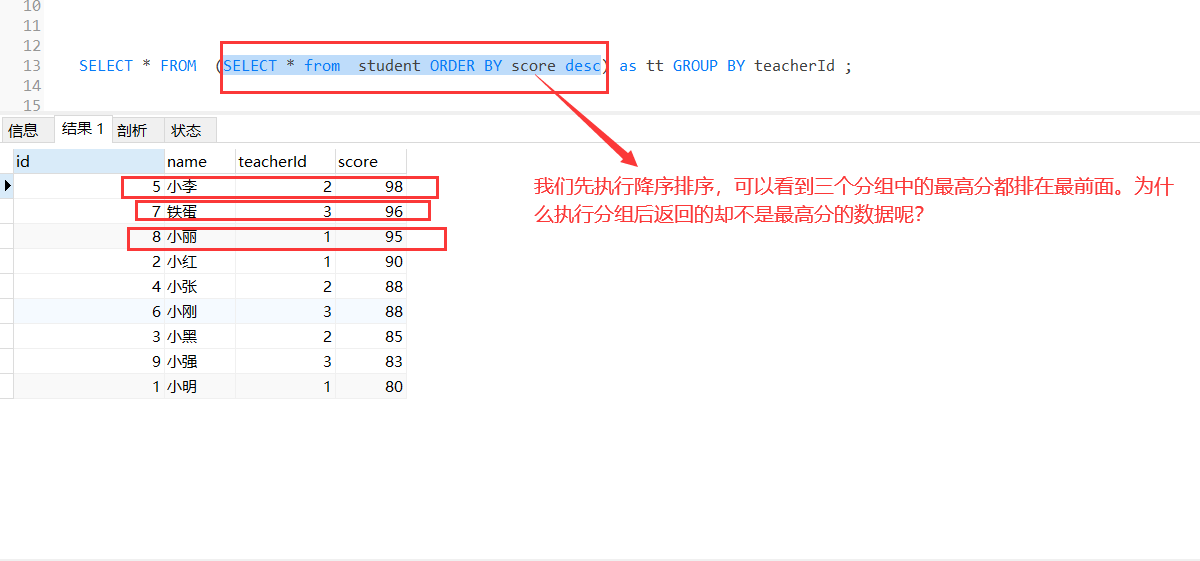The width and height of the screenshot is (1200, 561).
Task: Click line number 14 in gutter
Action: click(31, 86)
